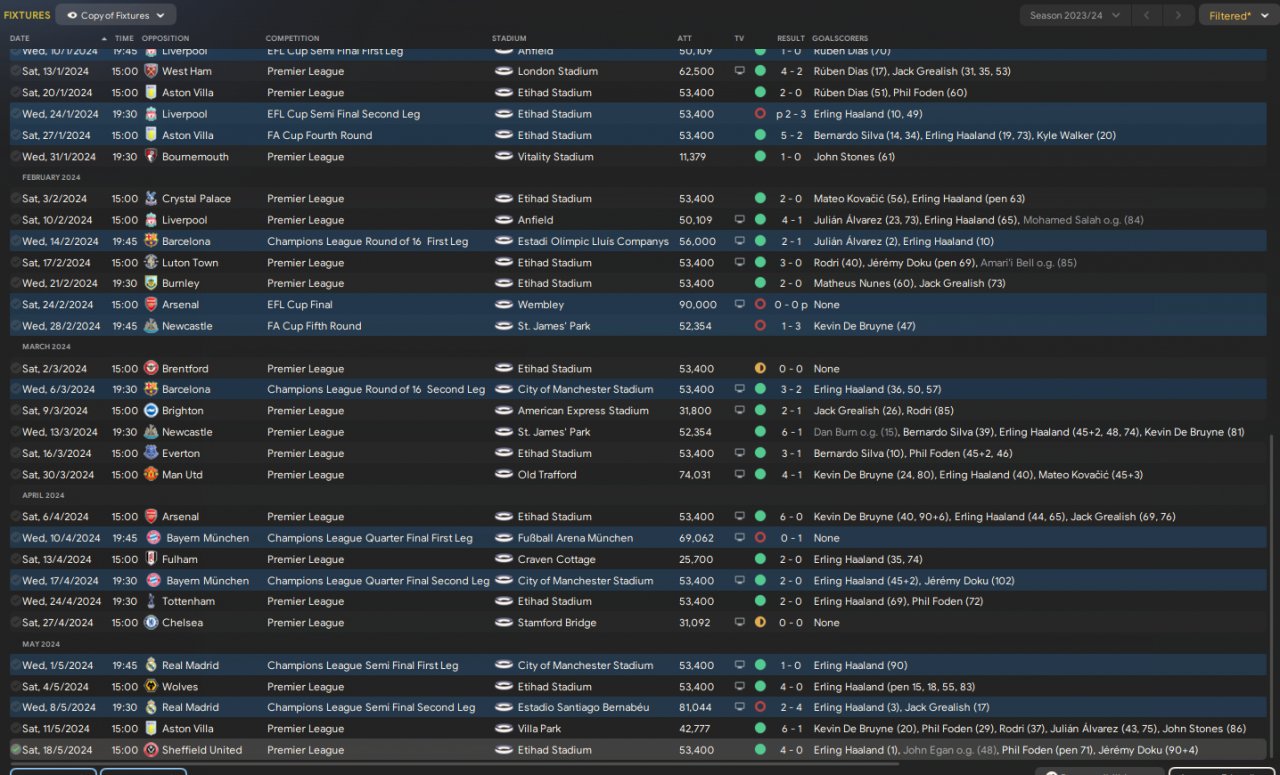This screenshot has height=775, width=1280.
Task: Tick the selector for Sat, 2/3/2024 fixture
Action: (15, 368)
